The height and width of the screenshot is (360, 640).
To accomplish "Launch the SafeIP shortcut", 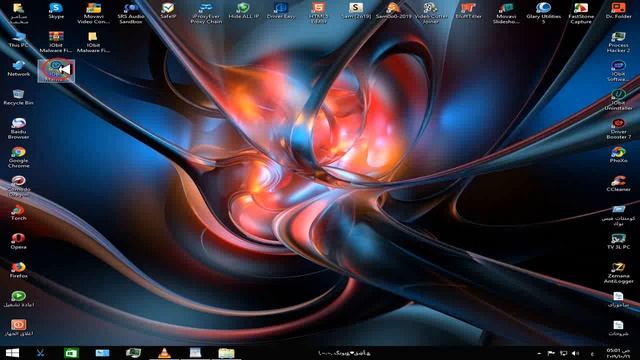I will coord(168,11).
